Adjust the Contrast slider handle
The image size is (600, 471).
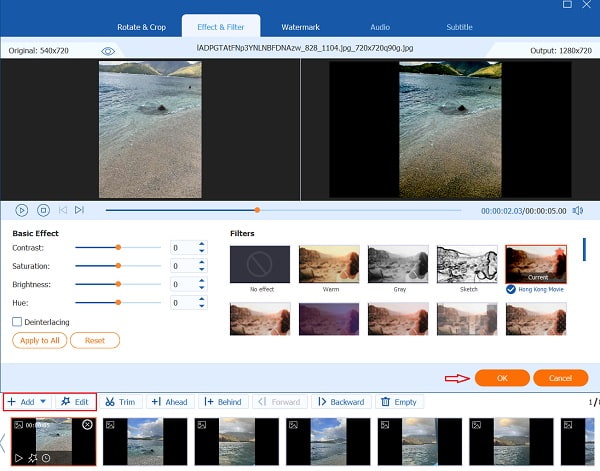(x=118, y=248)
